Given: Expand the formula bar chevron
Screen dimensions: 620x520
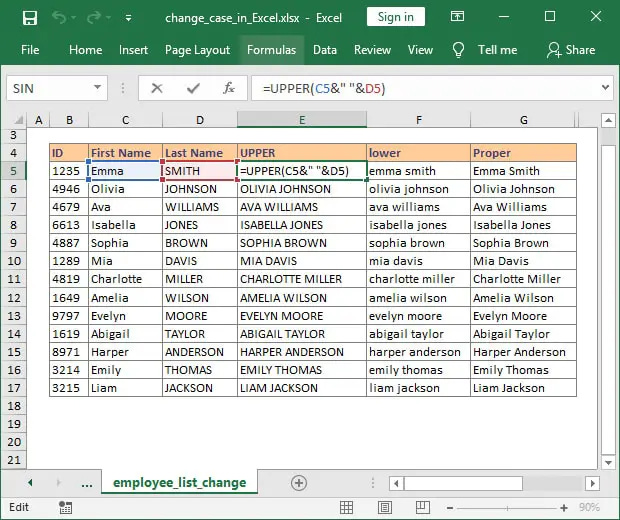Looking at the screenshot, I should coord(605,87).
